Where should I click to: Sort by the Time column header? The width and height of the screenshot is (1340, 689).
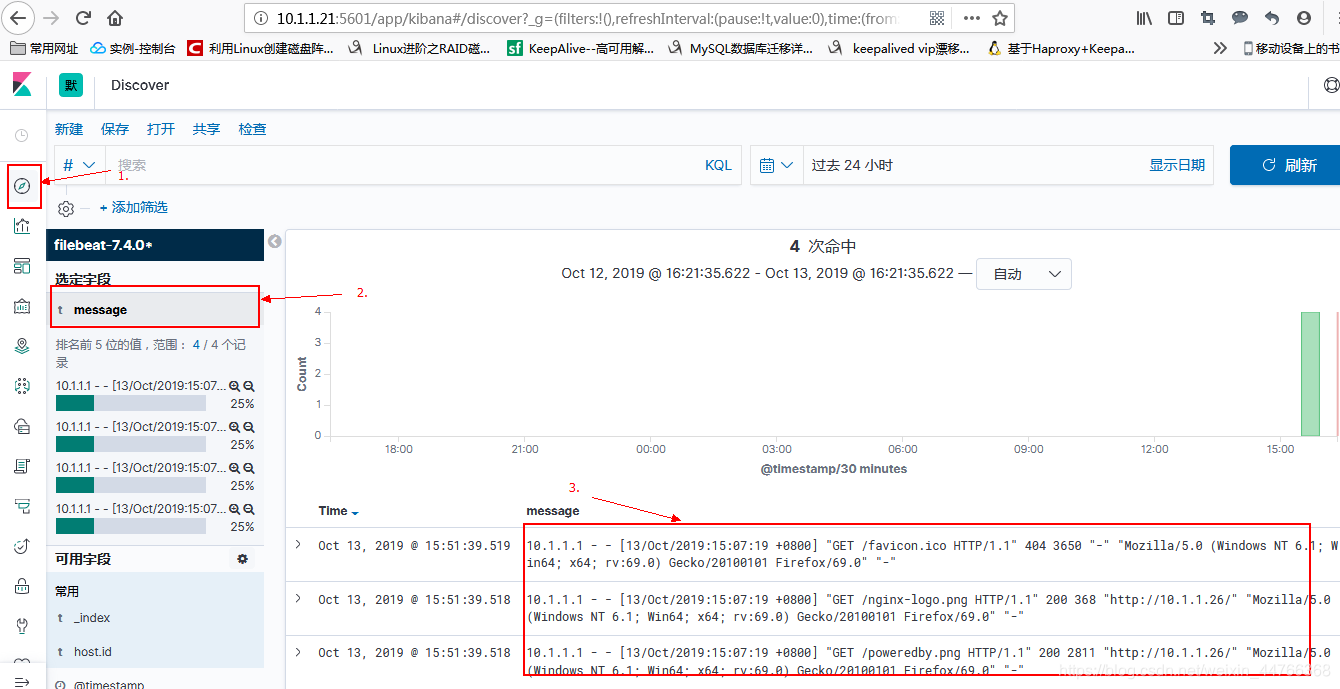tap(338, 511)
